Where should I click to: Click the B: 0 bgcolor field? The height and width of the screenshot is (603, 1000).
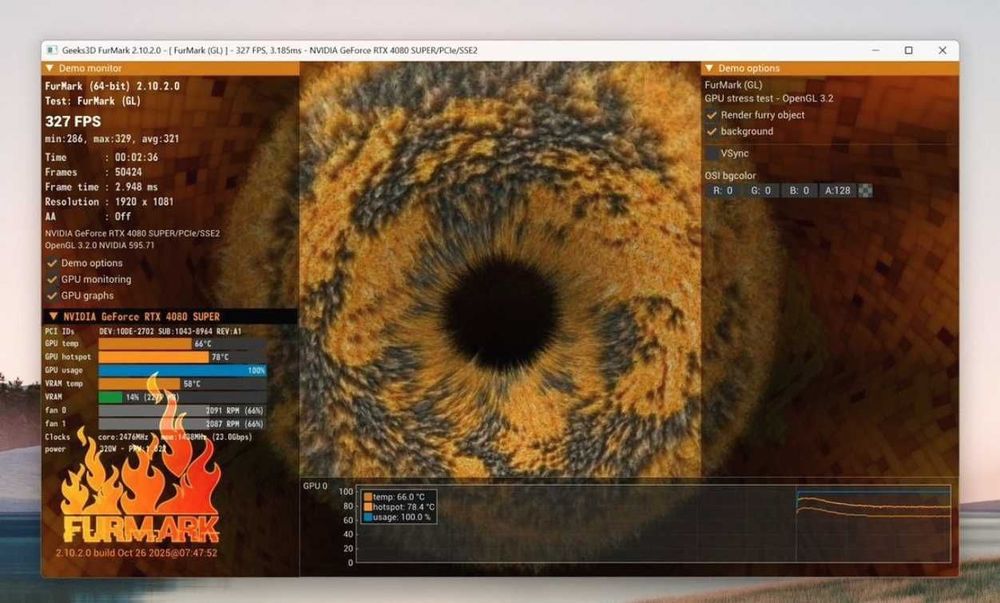(x=799, y=191)
